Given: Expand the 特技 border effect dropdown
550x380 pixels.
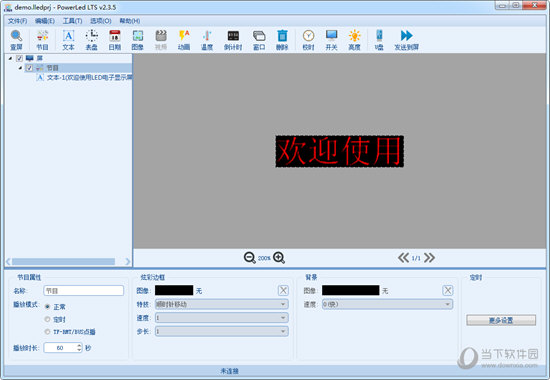Looking at the screenshot, I should [x=222, y=304].
